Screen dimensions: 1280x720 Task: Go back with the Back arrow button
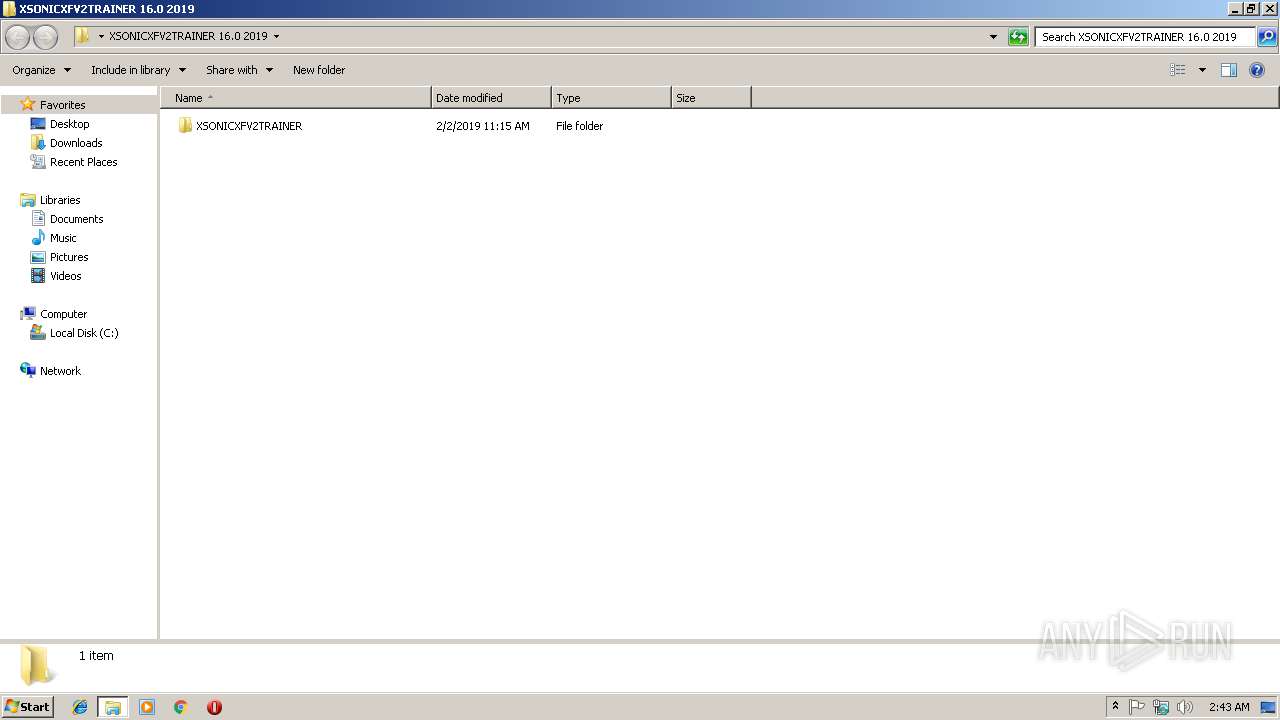click(x=18, y=37)
